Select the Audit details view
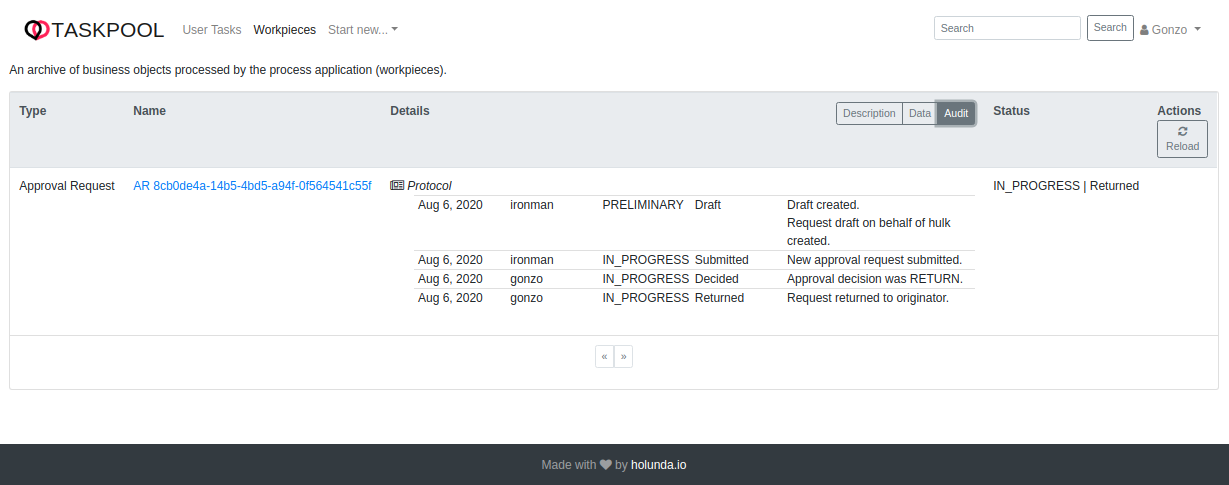The width and height of the screenshot is (1229, 485). (956, 113)
